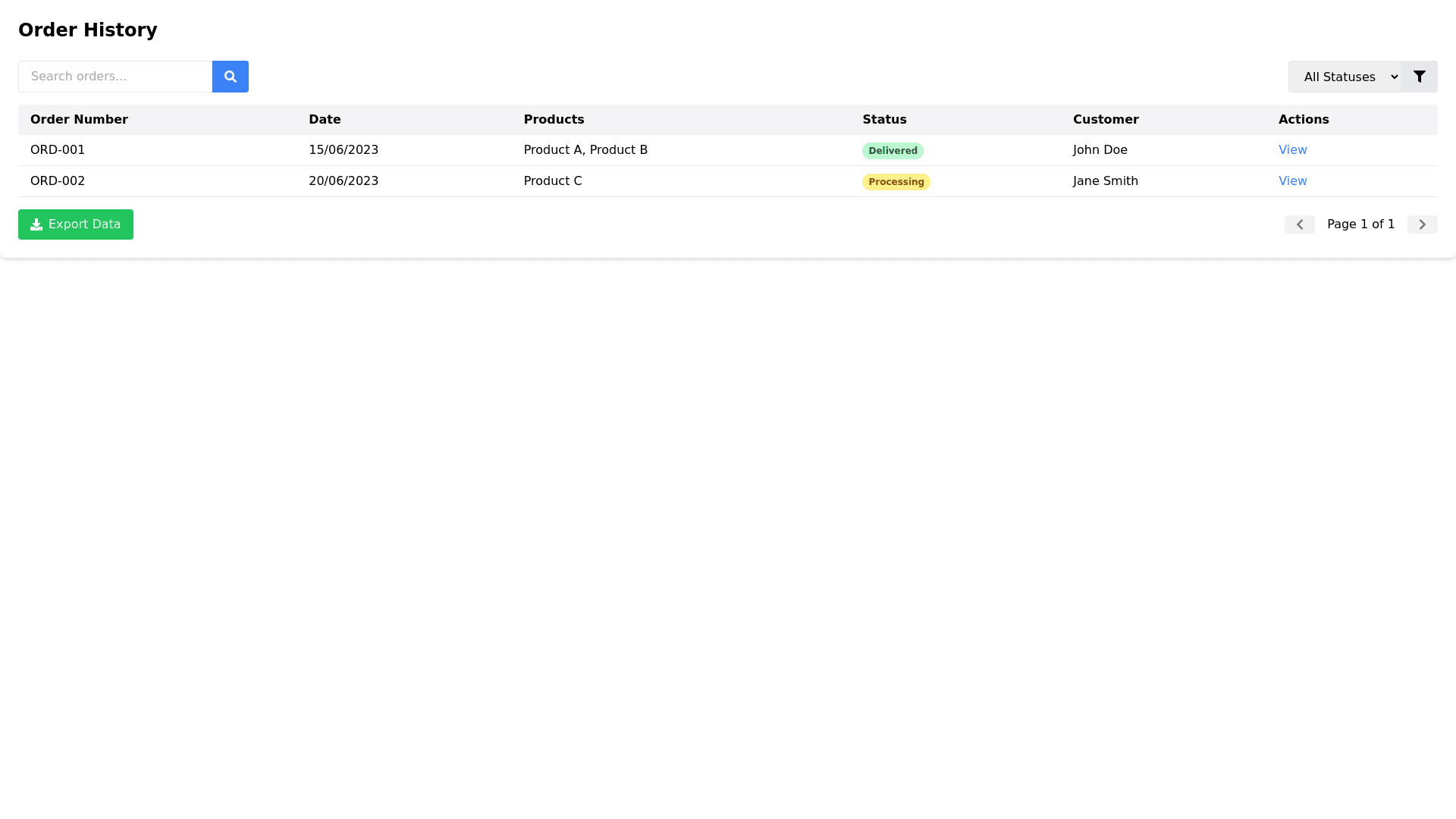Click the previous page chevron icon
1456x819 pixels.
1300,224
